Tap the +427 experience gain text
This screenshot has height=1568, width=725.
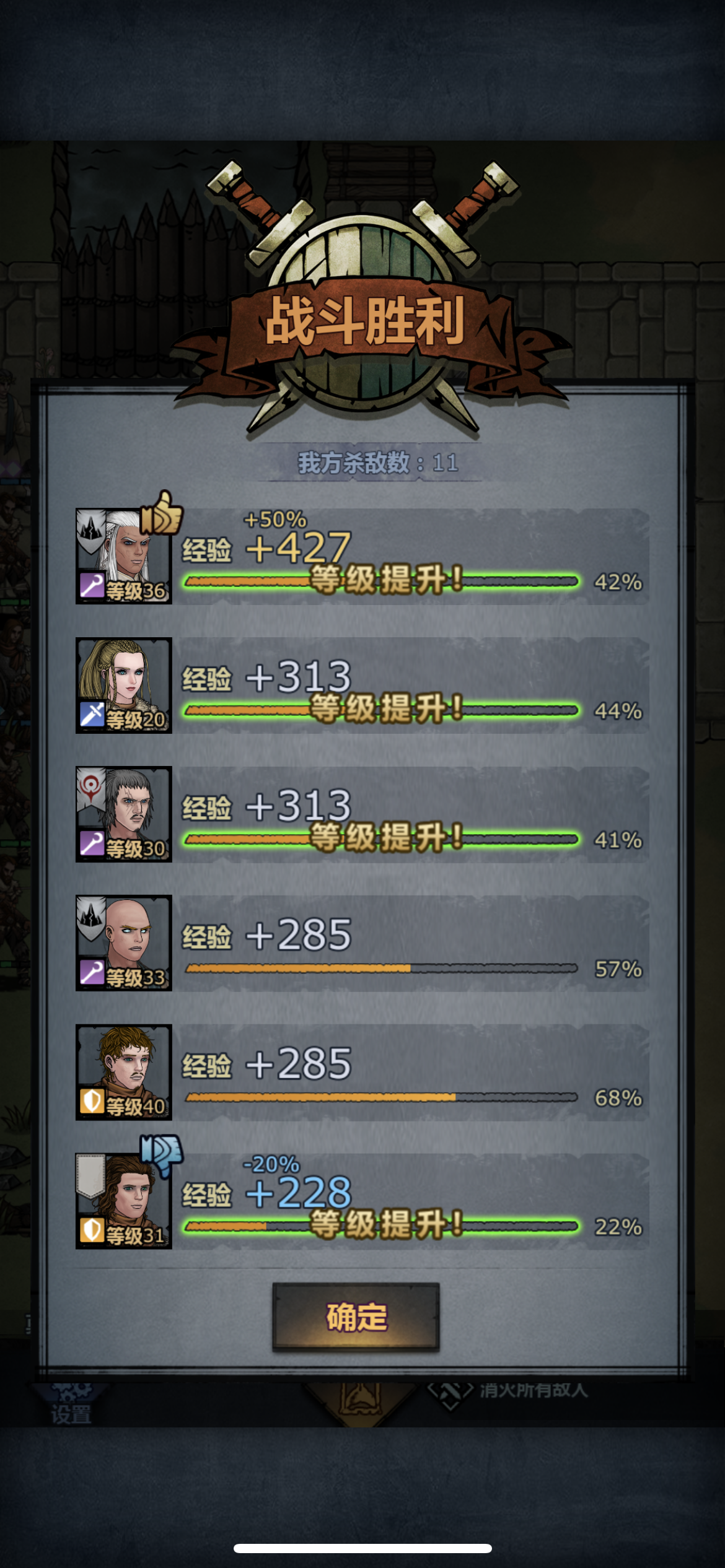pyautogui.click(x=299, y=547)
